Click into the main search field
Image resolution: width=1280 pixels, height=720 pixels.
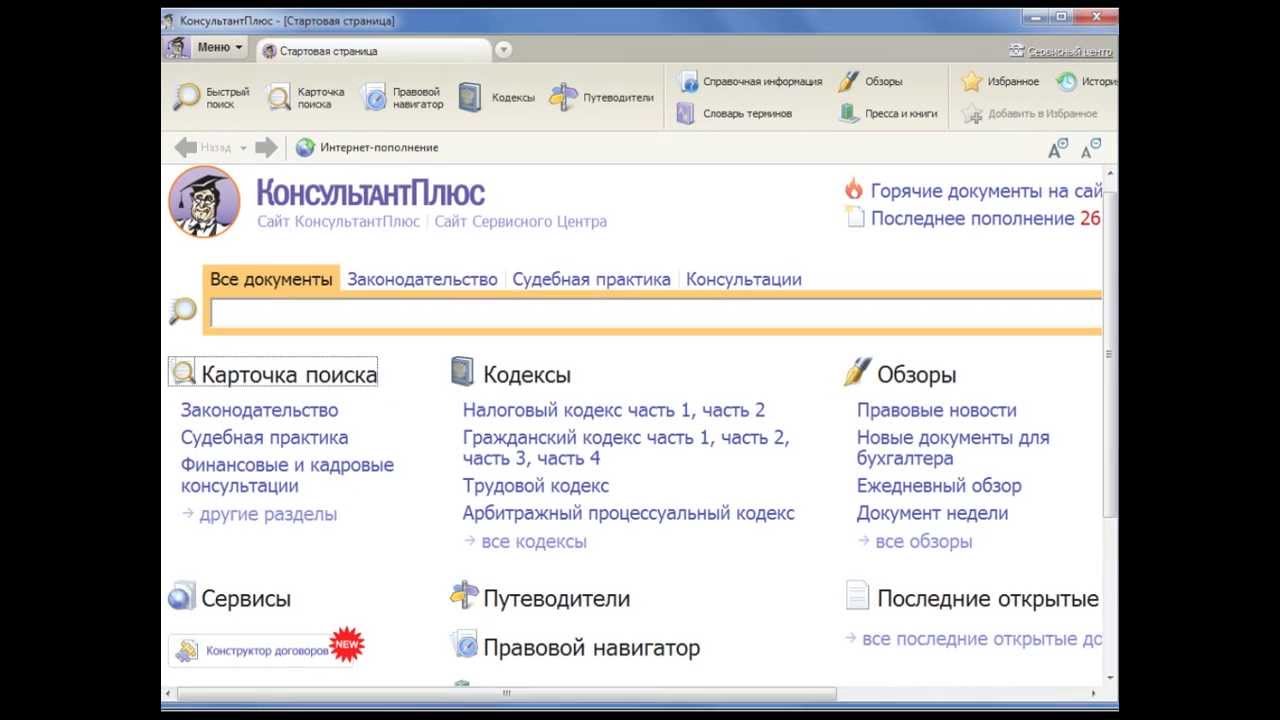(657, 313)
